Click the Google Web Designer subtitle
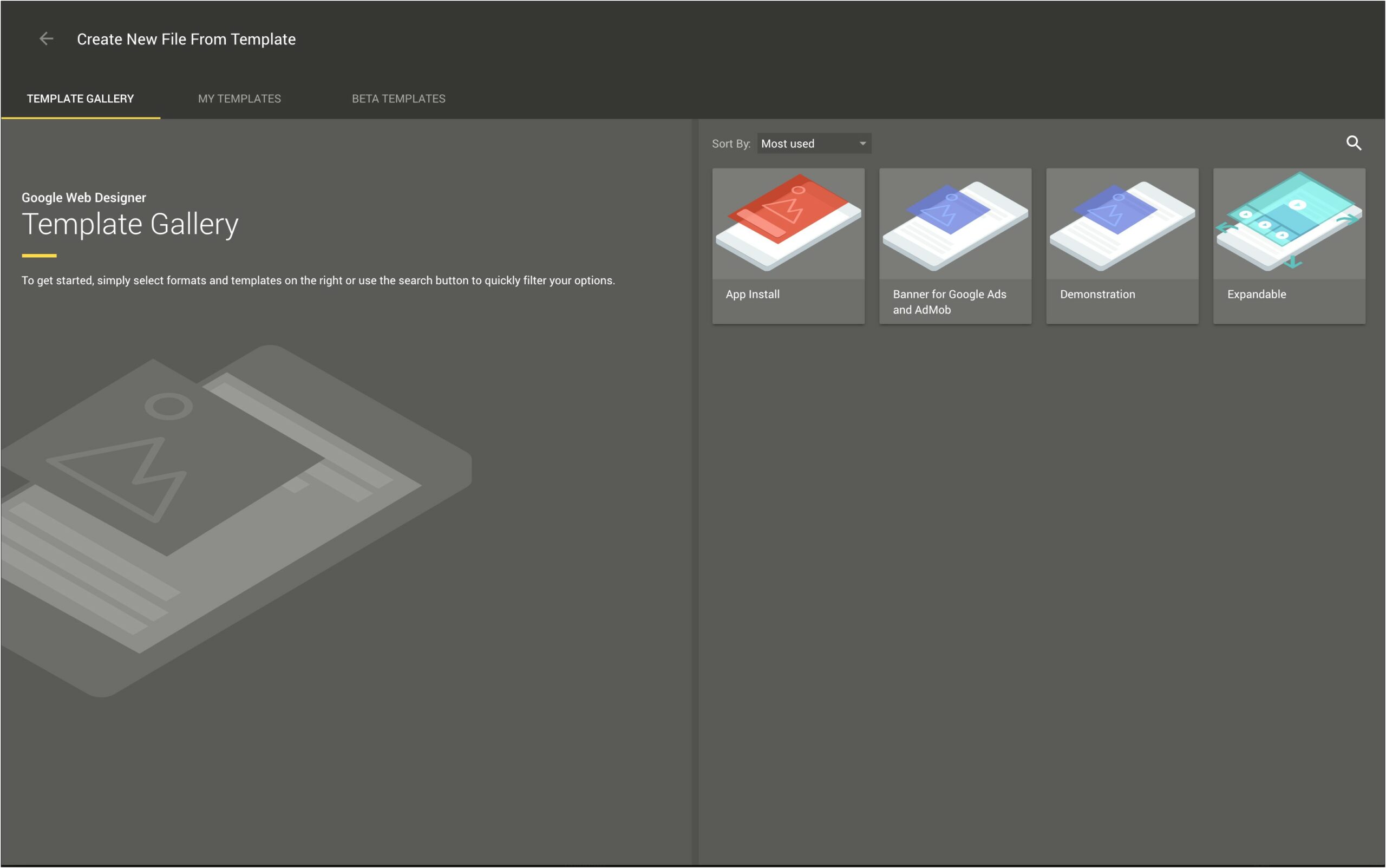Viewport: 1386px width, 868px height. (x=84, y=198)
